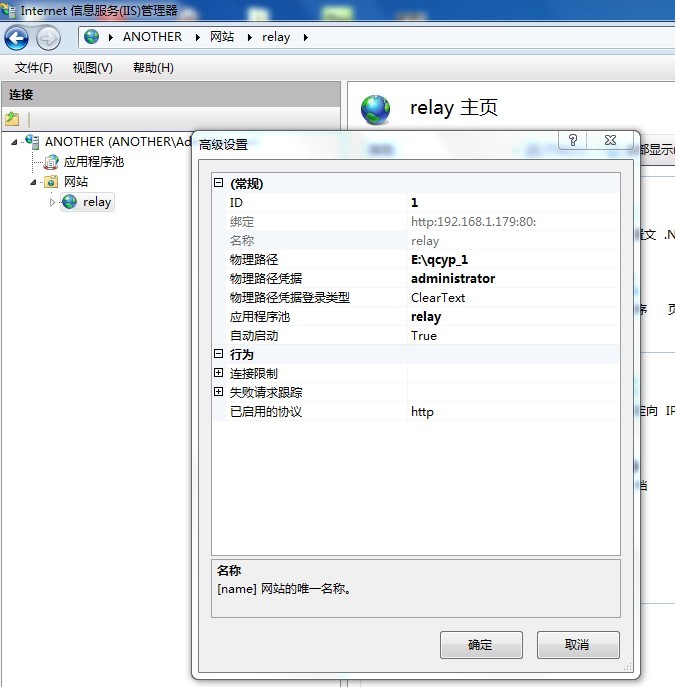
Task: Expand the 连接限制 property group
Action: [219, 374]
